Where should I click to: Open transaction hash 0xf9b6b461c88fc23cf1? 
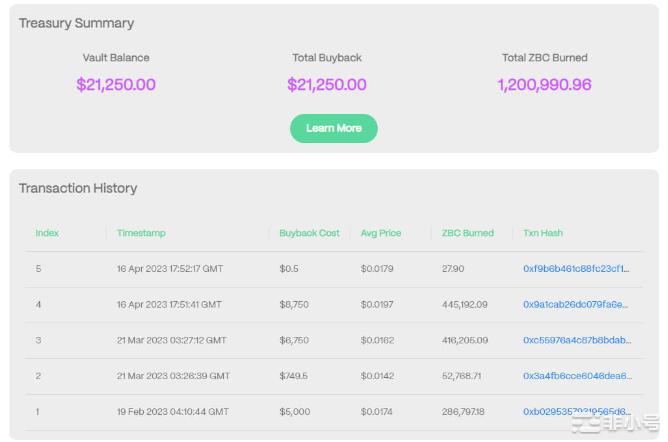[575, 268]
